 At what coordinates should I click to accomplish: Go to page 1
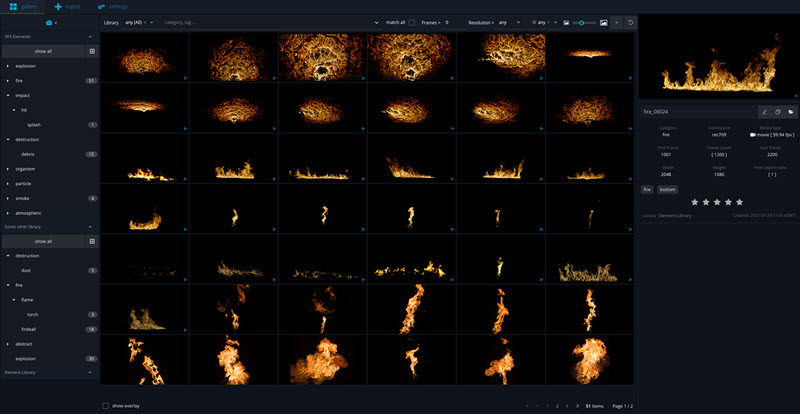(547, 406)
